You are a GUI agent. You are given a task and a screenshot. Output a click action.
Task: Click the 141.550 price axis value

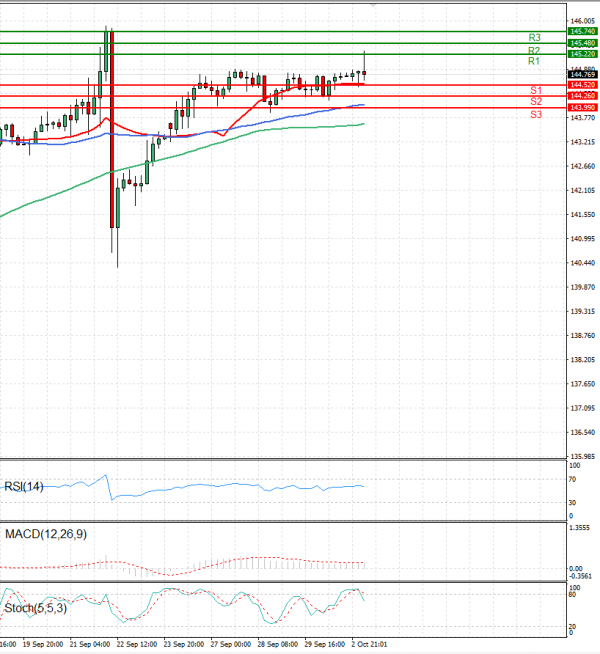coord(582,215)
